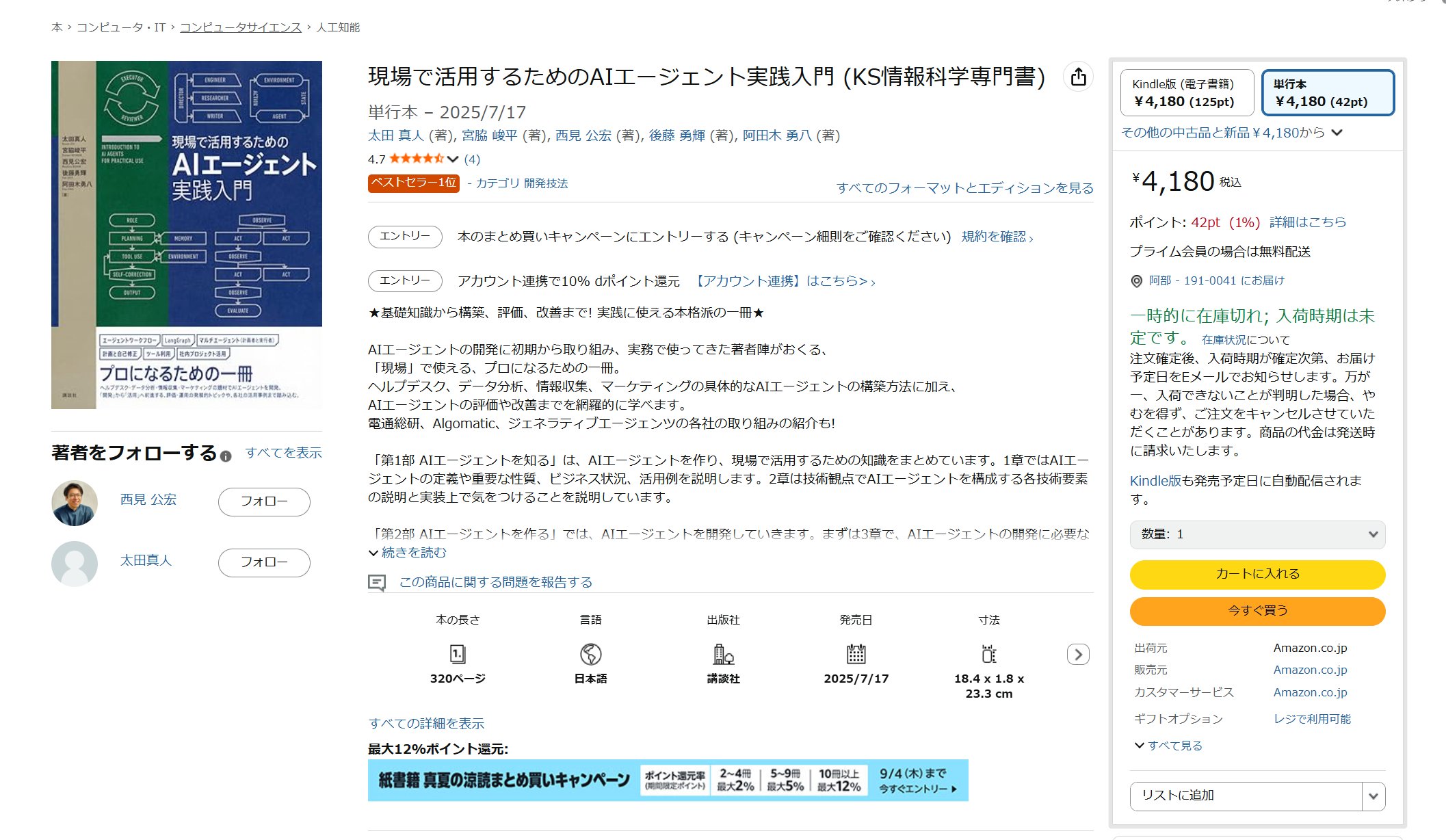
Task: Click the yellow カートに入れる button
Action: pos(1257,574)
